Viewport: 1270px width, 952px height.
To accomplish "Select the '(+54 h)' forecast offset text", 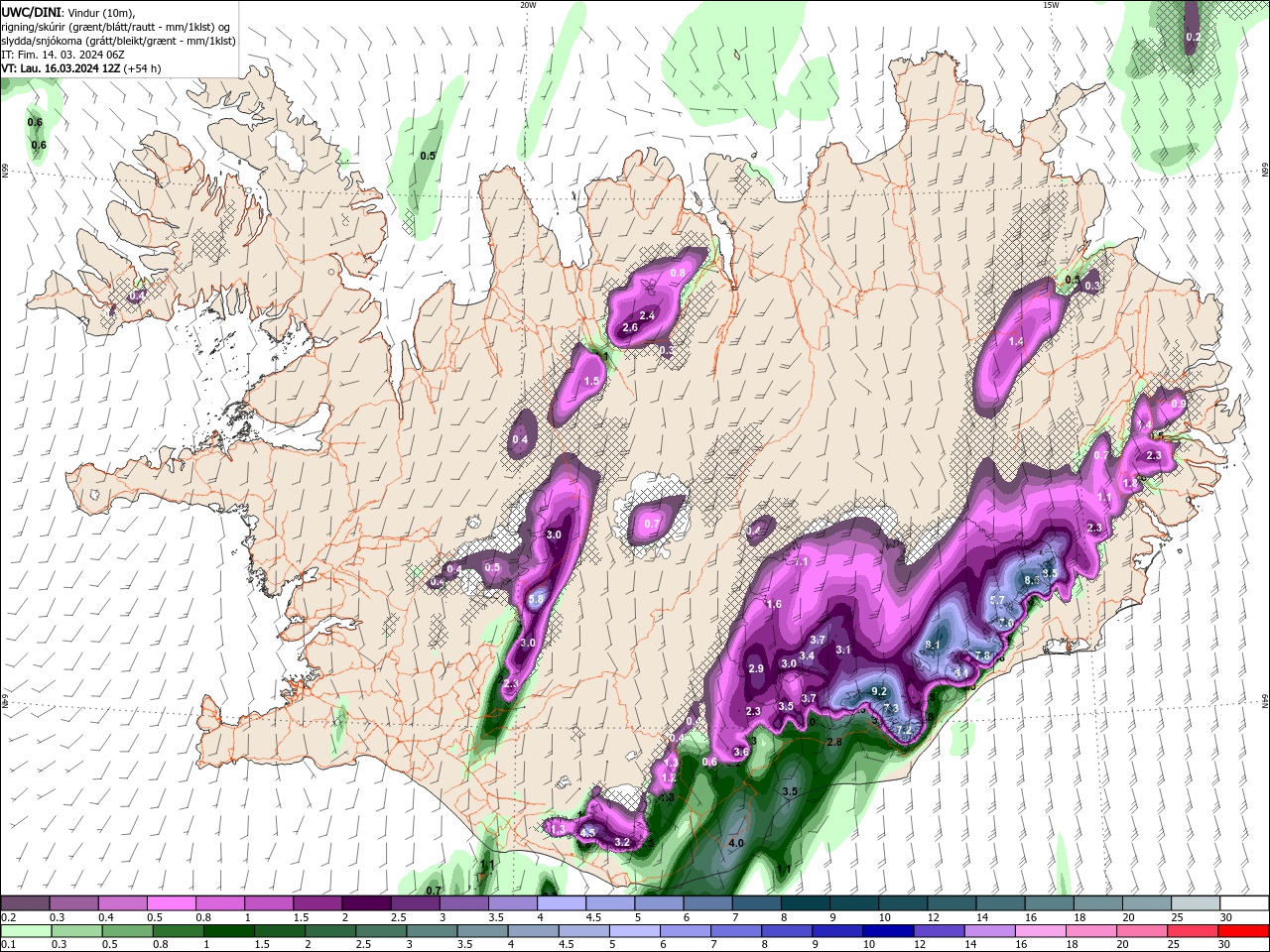I will tap(143, 68).
